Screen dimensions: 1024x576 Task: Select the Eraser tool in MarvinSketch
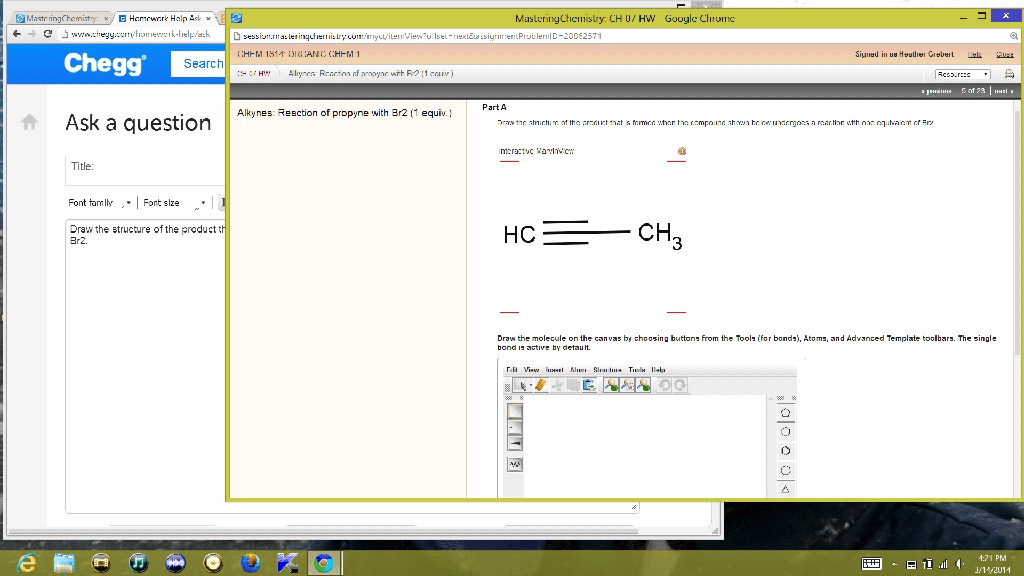click(x=540, y=384)
